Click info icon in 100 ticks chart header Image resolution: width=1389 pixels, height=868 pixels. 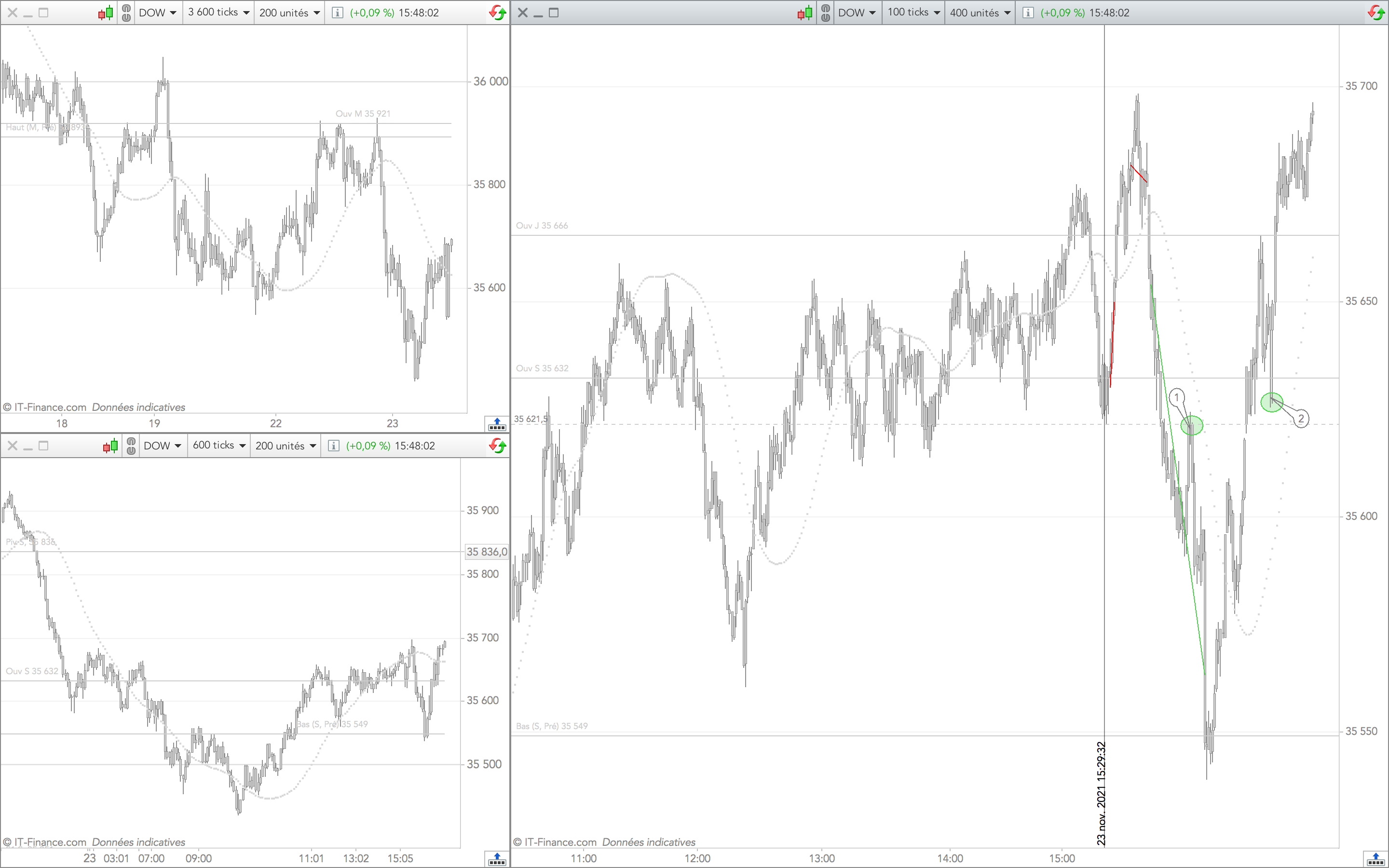pyautogui.click(x=1029, y=13)
